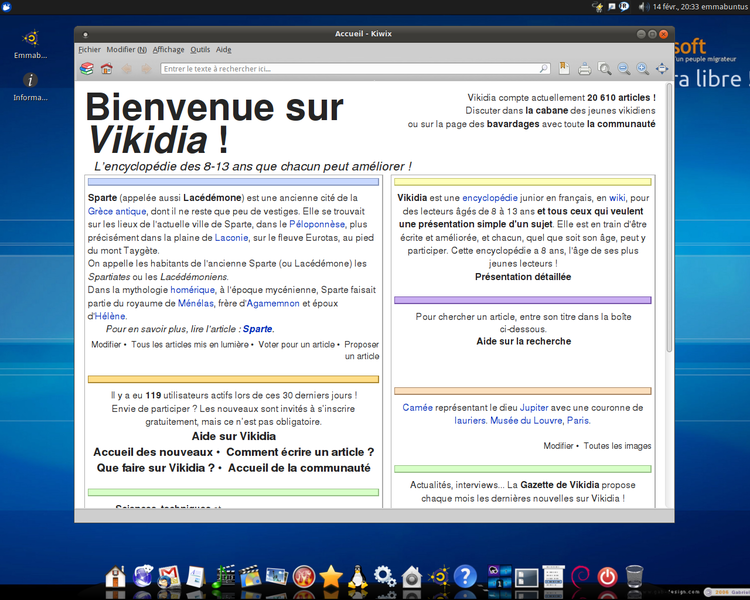The height and width of the screenshot is (600, 750).
Task: Open the bookmarks icon in Kiwix toolbar
Action: 564,68
